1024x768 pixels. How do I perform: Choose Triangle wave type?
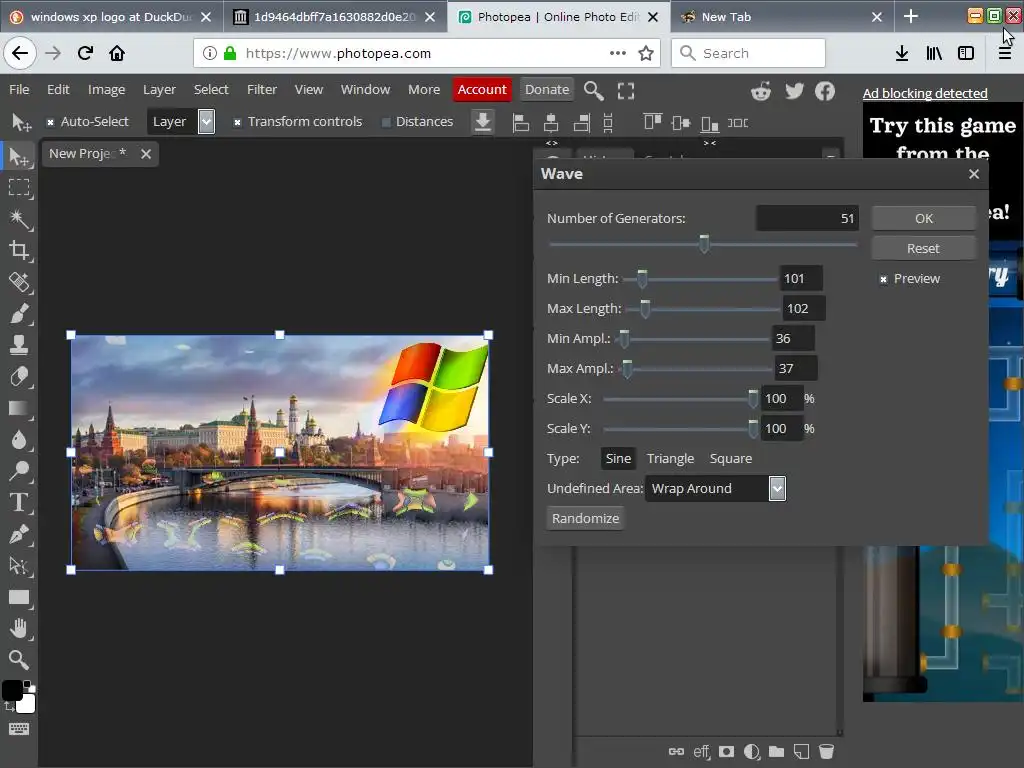point(670,458)
